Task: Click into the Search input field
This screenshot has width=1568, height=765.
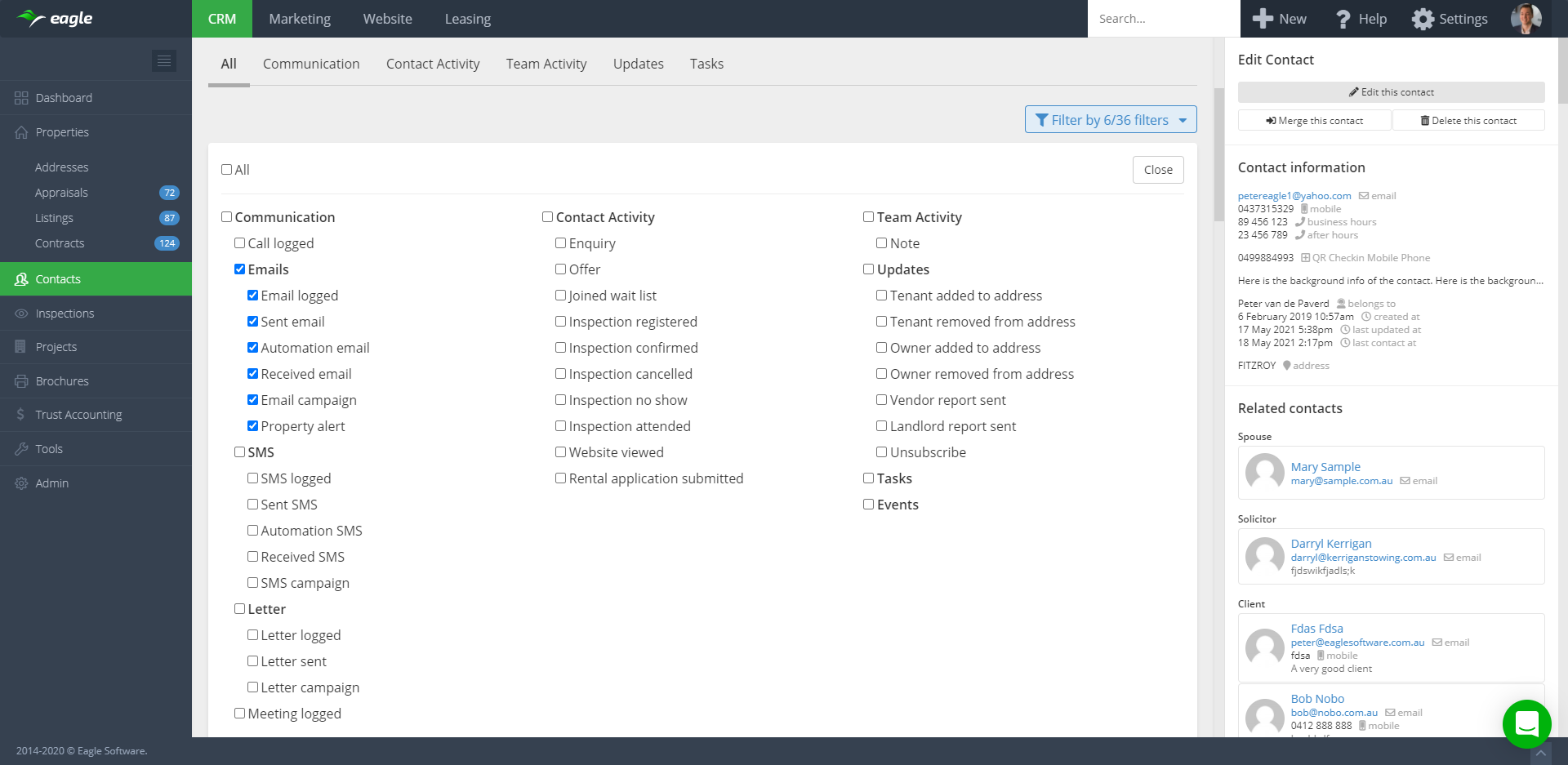Action: pyautogui.click(x=1162, y=19)
